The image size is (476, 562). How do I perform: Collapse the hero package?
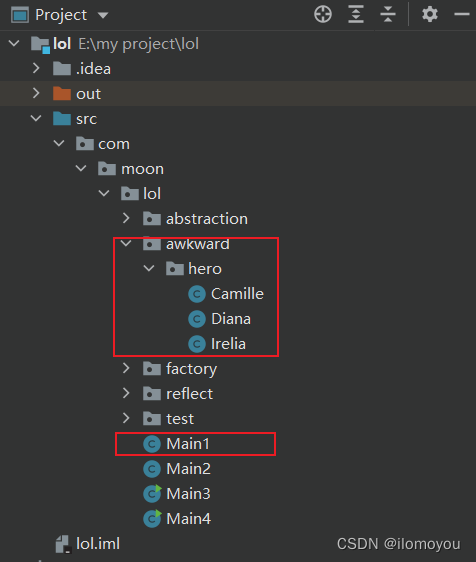click(x=148, y=268)
